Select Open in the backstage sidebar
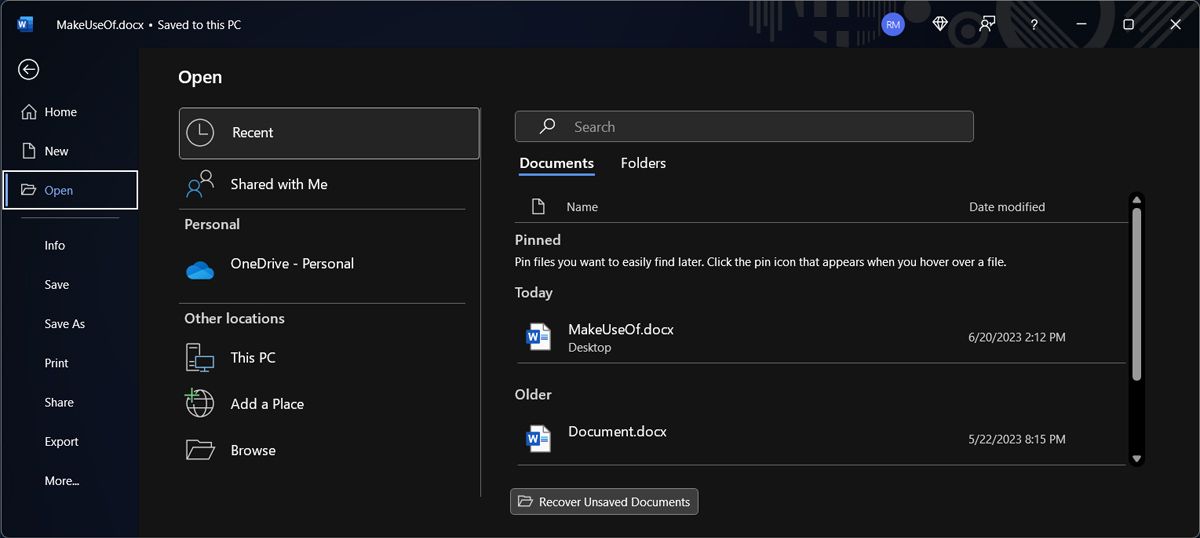This screenshot has width=1200, height=538. (x=70, y=190)
